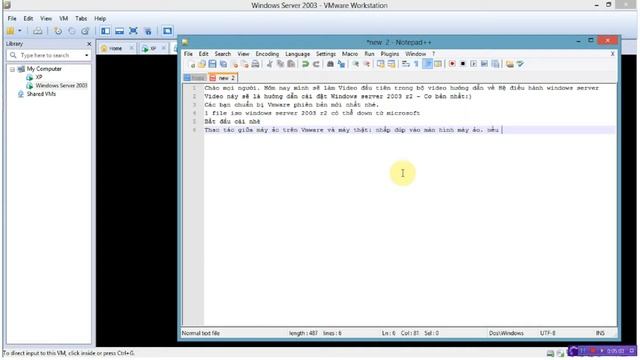The height and width of the screenshot is (360, 640).
Task: Click the Stop recording black square icon
Action: pyautogui.click(x=463, y=64)
